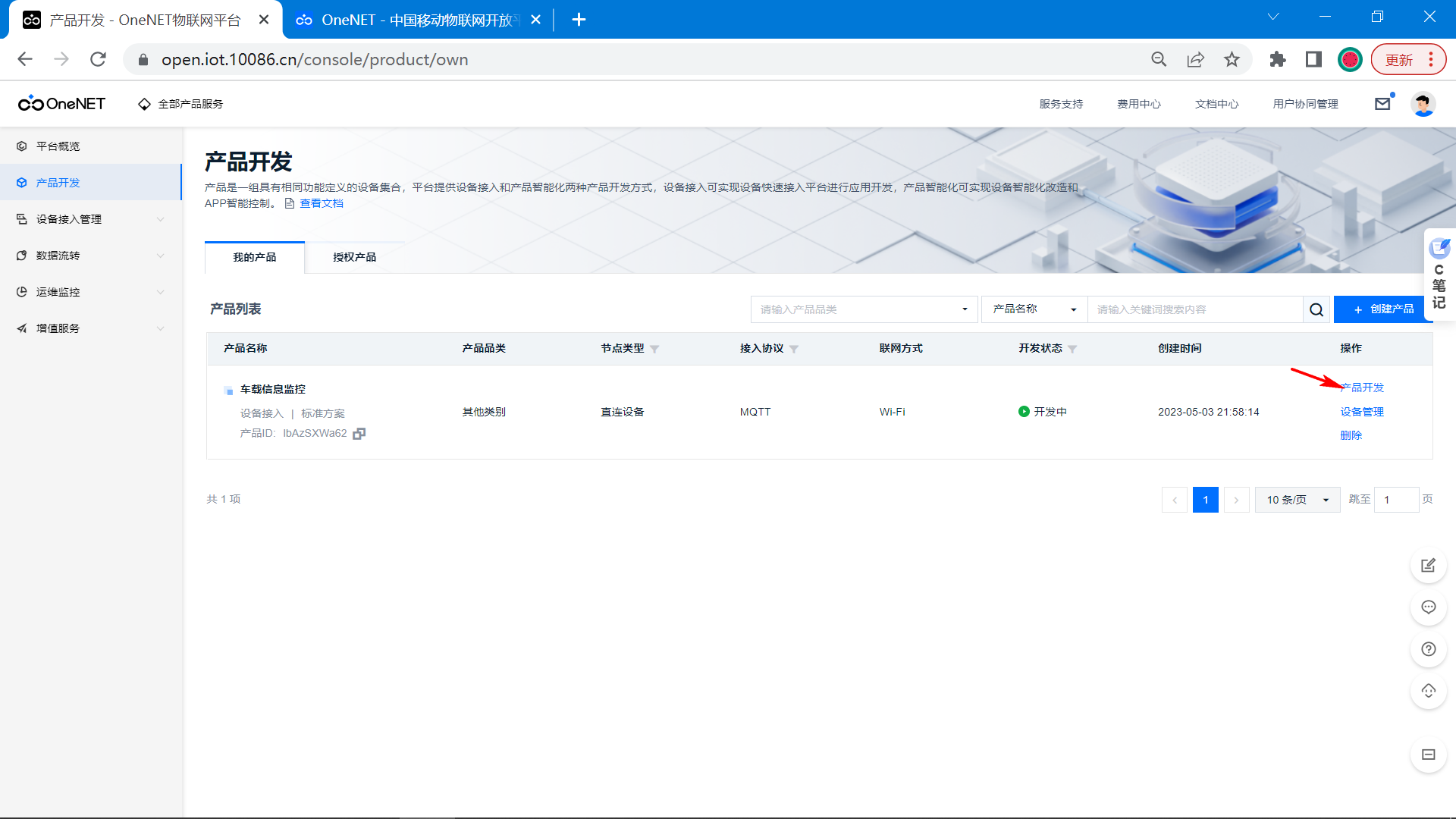Image resolution: width=1456 pixels, height=819 pixels.
Task: Switch to the 授权产品 tab
Action: coord(354,257)
